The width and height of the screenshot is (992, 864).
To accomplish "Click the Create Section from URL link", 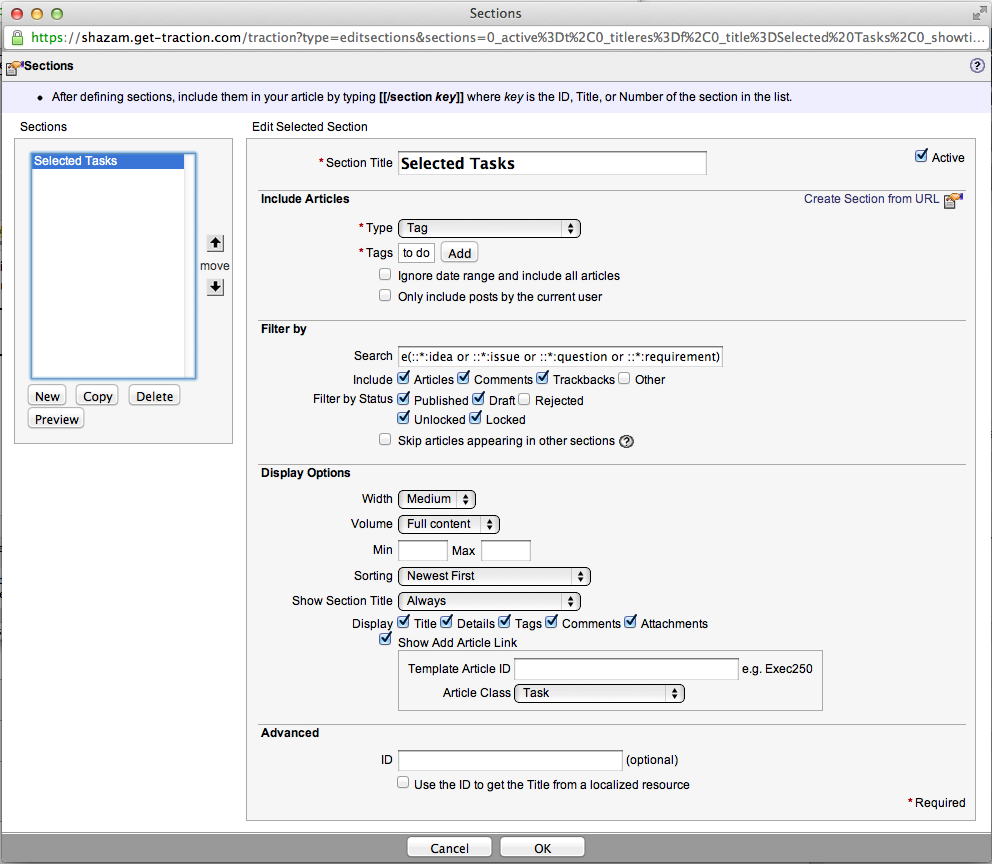I will point(871,199).
